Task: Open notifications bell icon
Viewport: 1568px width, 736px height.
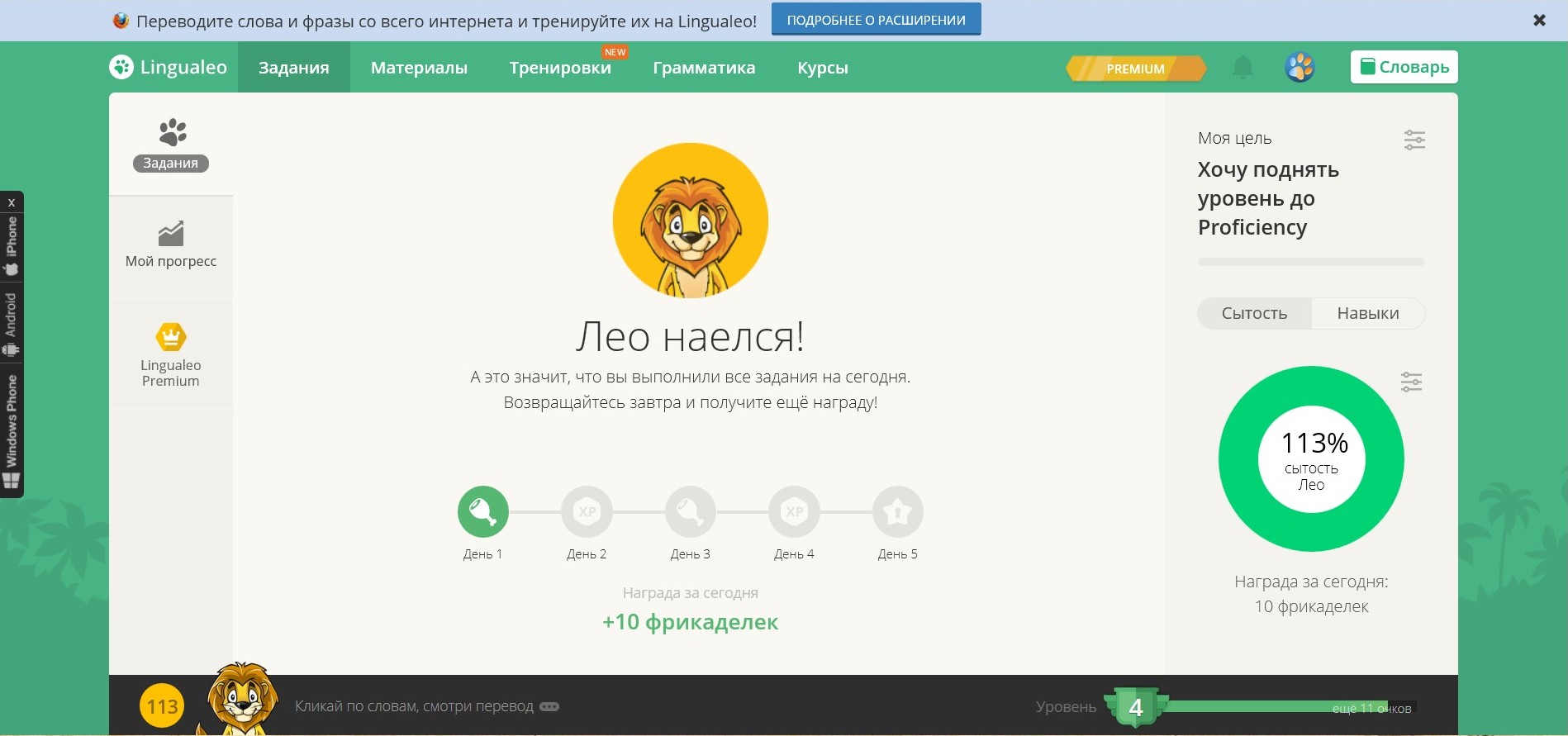Action: pos(1243,67)
